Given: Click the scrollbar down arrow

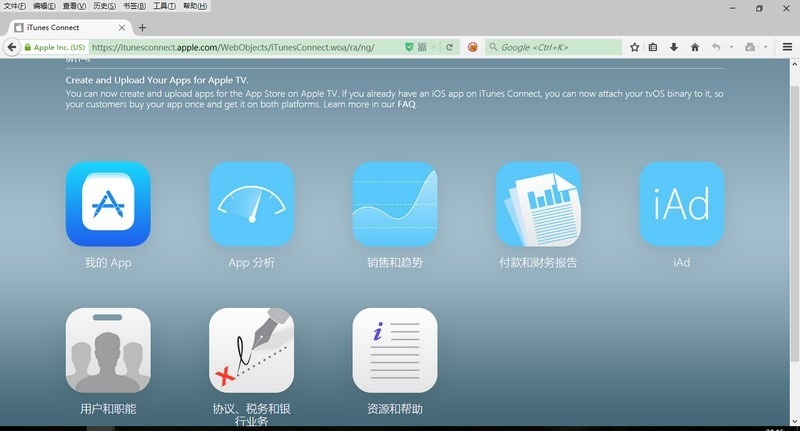Looking at the screenshot, I should click(x=794, y=421).
